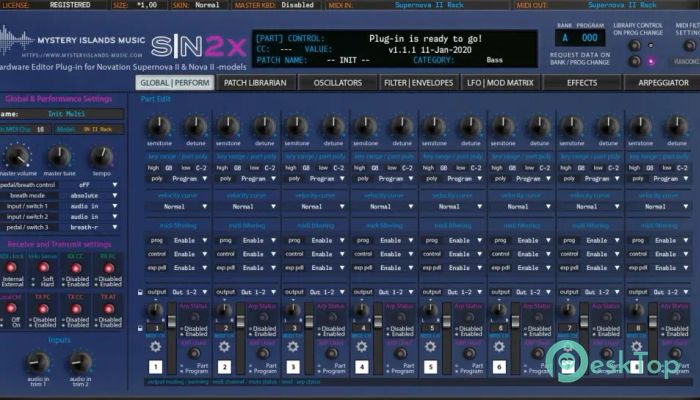Toggle the TX CC red button
Image resolution: width=700 pixels, height=400 pixels.
coord(76,308)
